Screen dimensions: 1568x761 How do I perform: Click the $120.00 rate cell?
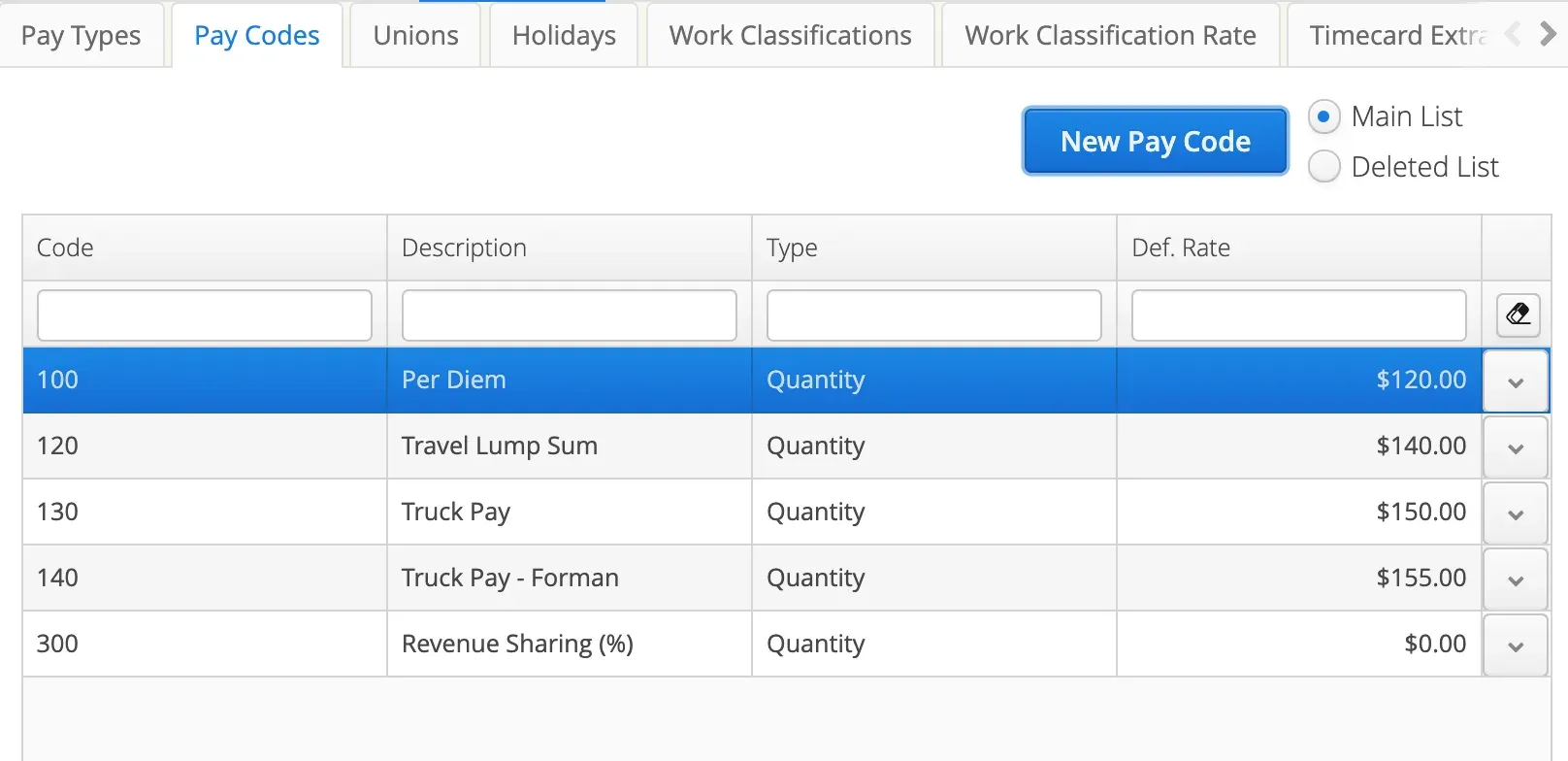(x=1299, y=380)
